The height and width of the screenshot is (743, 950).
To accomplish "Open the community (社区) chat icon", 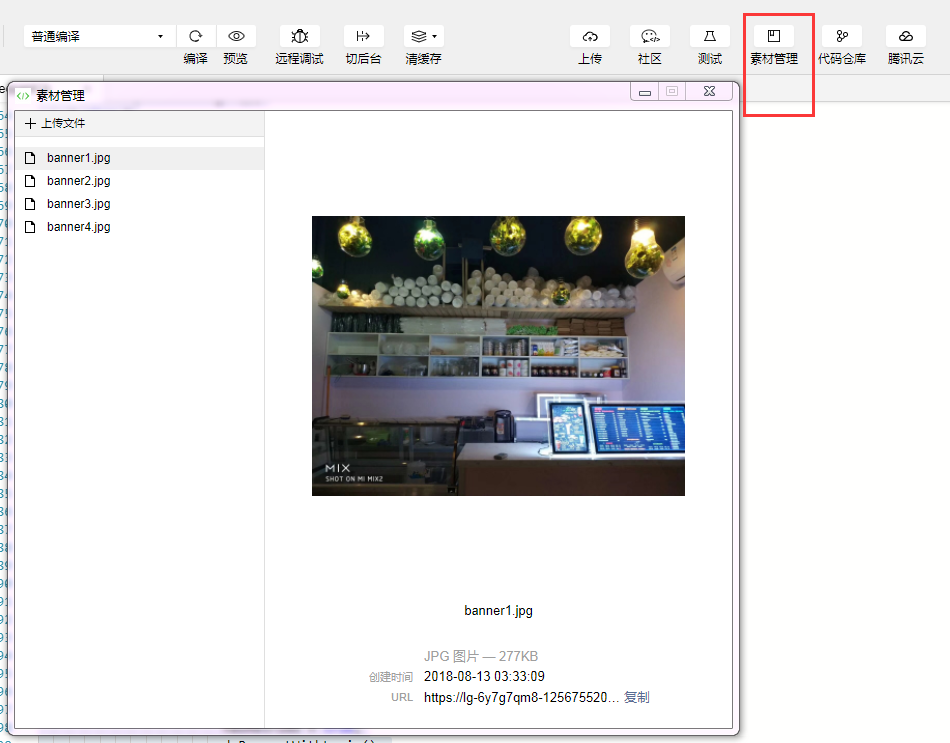I will (x=650, y=36).
